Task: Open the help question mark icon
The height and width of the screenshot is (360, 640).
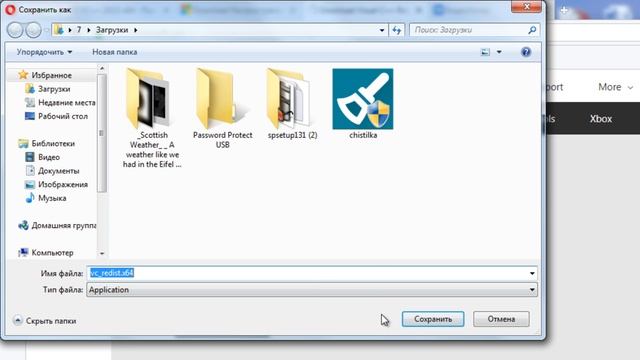Action: (x=526, y=52)
